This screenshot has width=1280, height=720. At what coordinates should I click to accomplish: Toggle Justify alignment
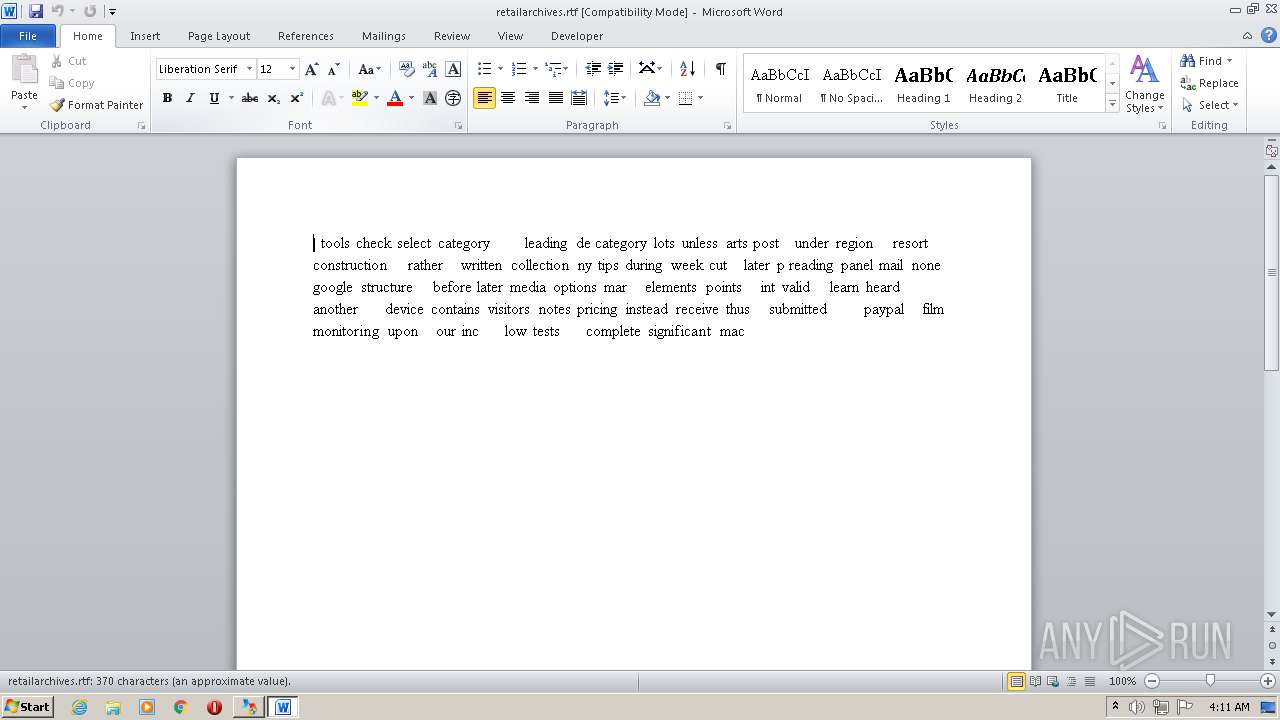(555, 98)
